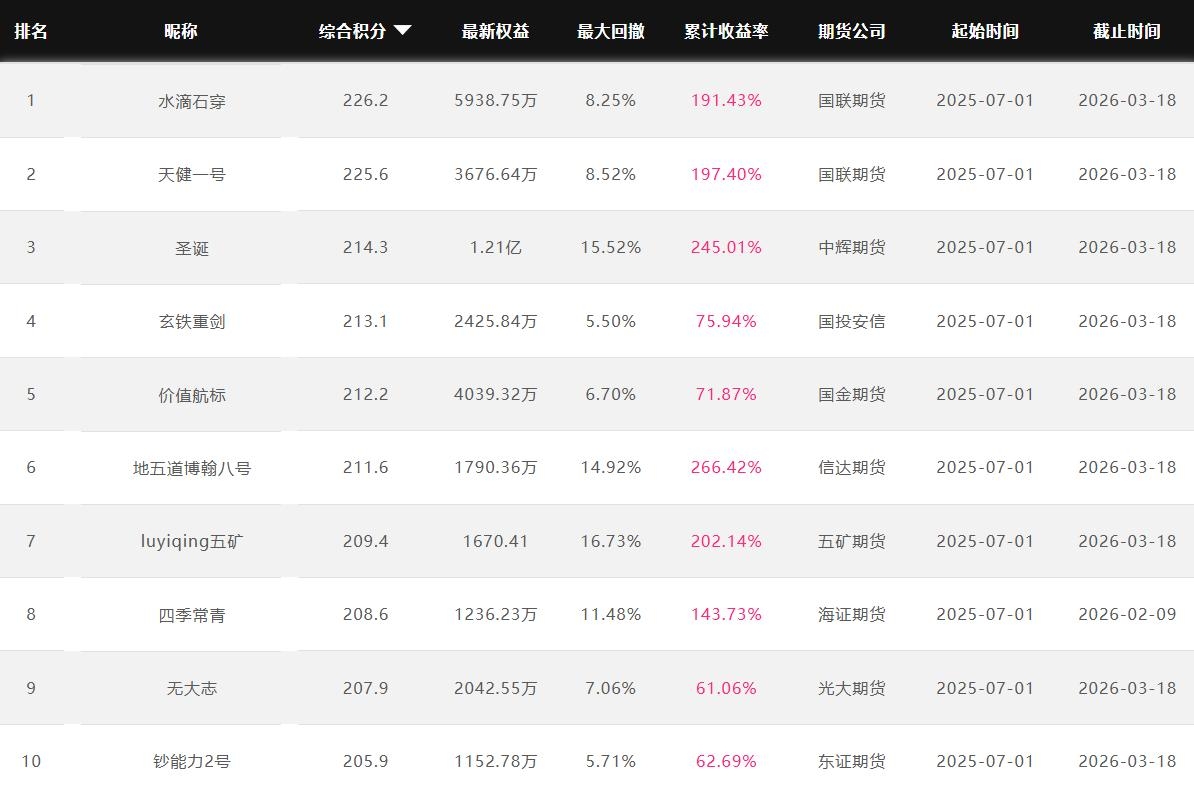Open 玄铁重剑 account details

[192, 321]
